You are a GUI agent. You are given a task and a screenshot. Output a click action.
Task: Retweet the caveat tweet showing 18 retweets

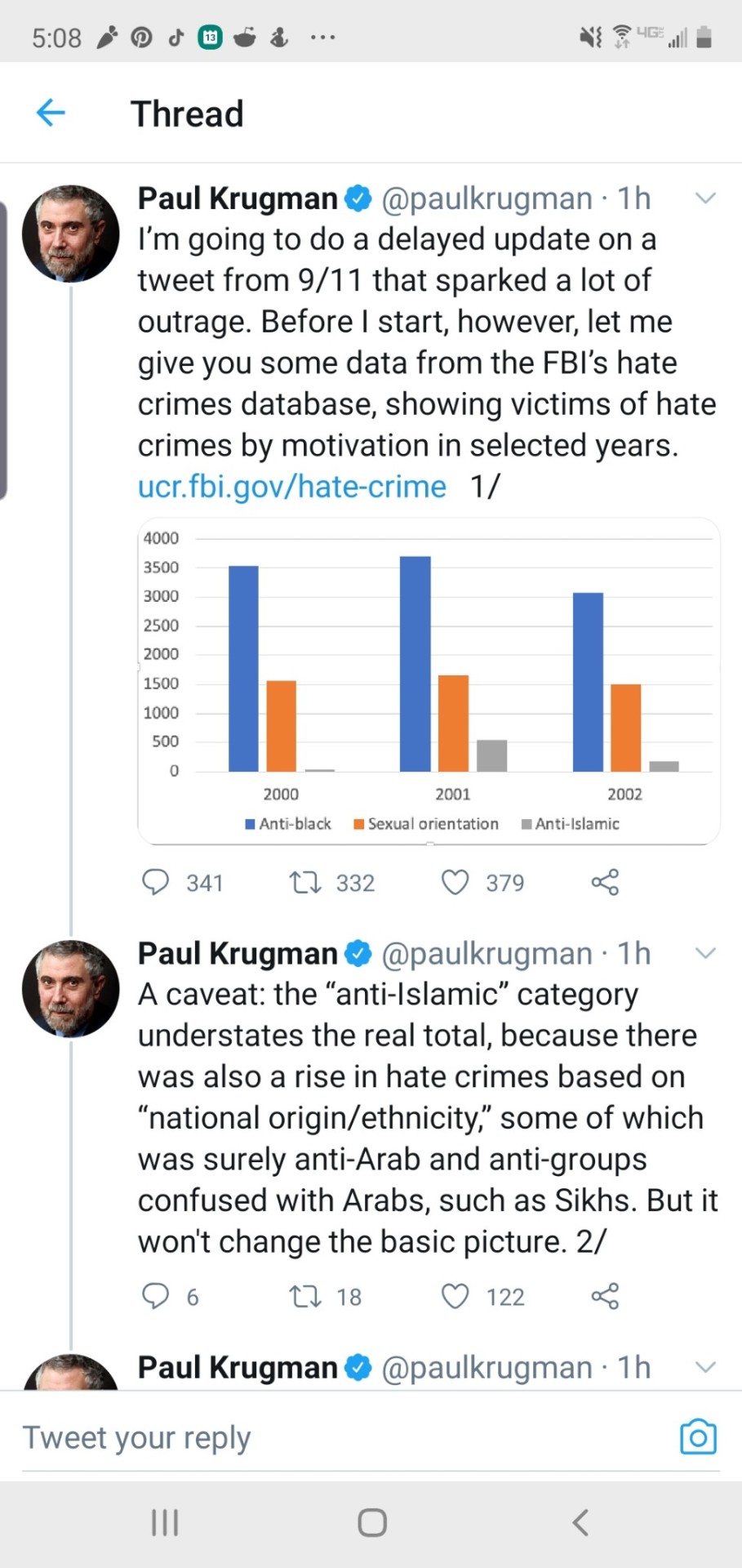pyautogui.click(x=306, y=1296)
